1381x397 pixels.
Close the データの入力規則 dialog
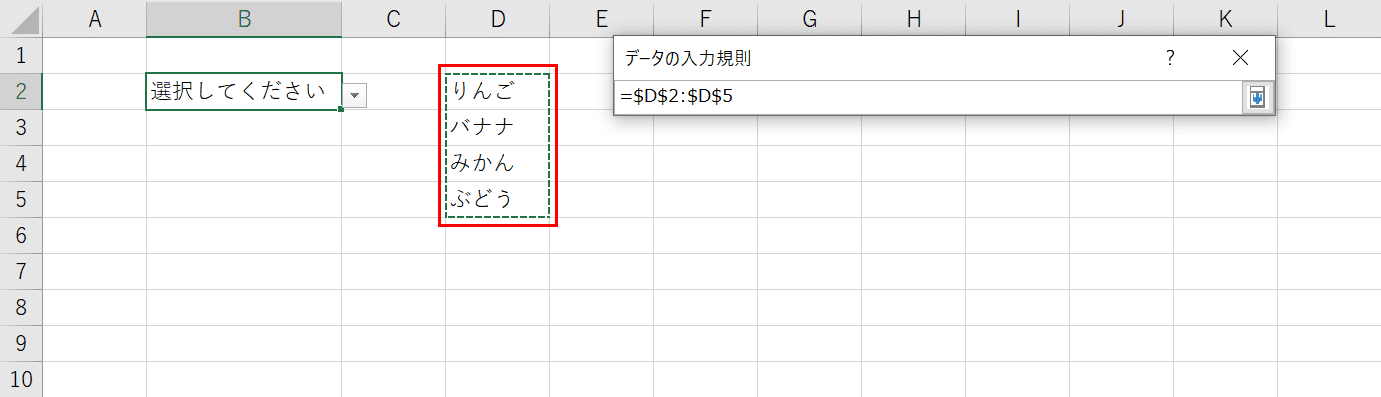(x=1241, y=58)
